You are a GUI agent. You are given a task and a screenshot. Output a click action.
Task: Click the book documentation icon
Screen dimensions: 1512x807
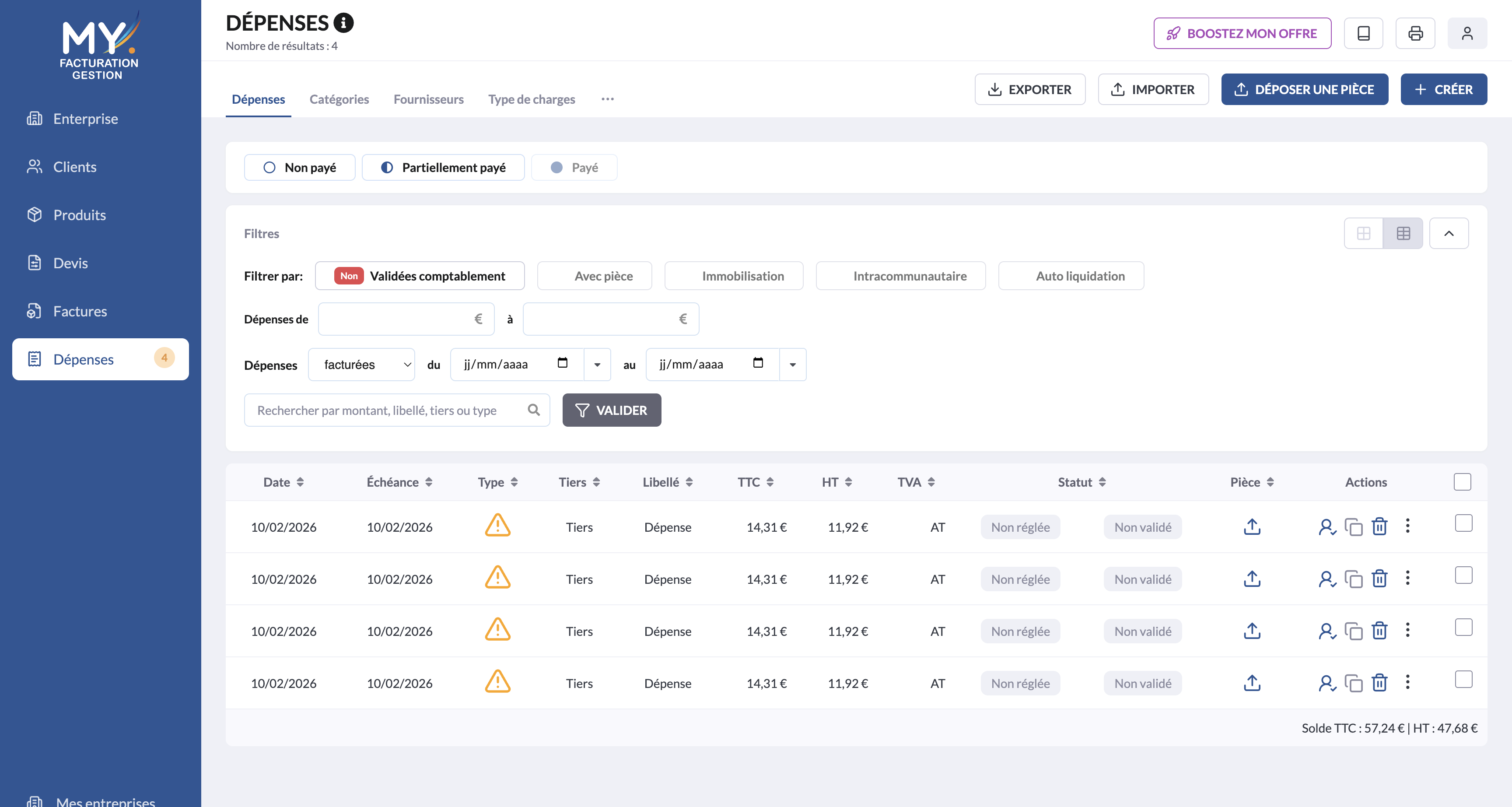click(x=1364, y=33)
